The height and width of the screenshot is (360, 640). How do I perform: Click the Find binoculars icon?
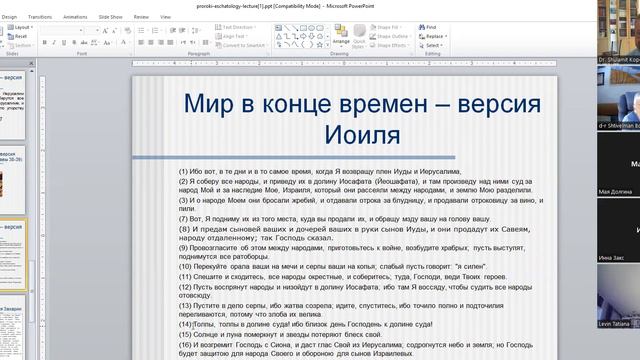pos(422,27)
